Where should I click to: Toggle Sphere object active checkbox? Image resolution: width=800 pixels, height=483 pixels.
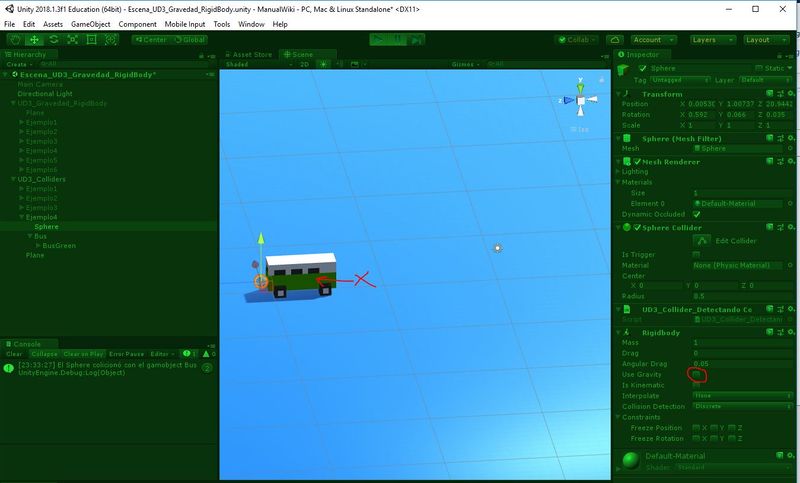pos(642,68)
